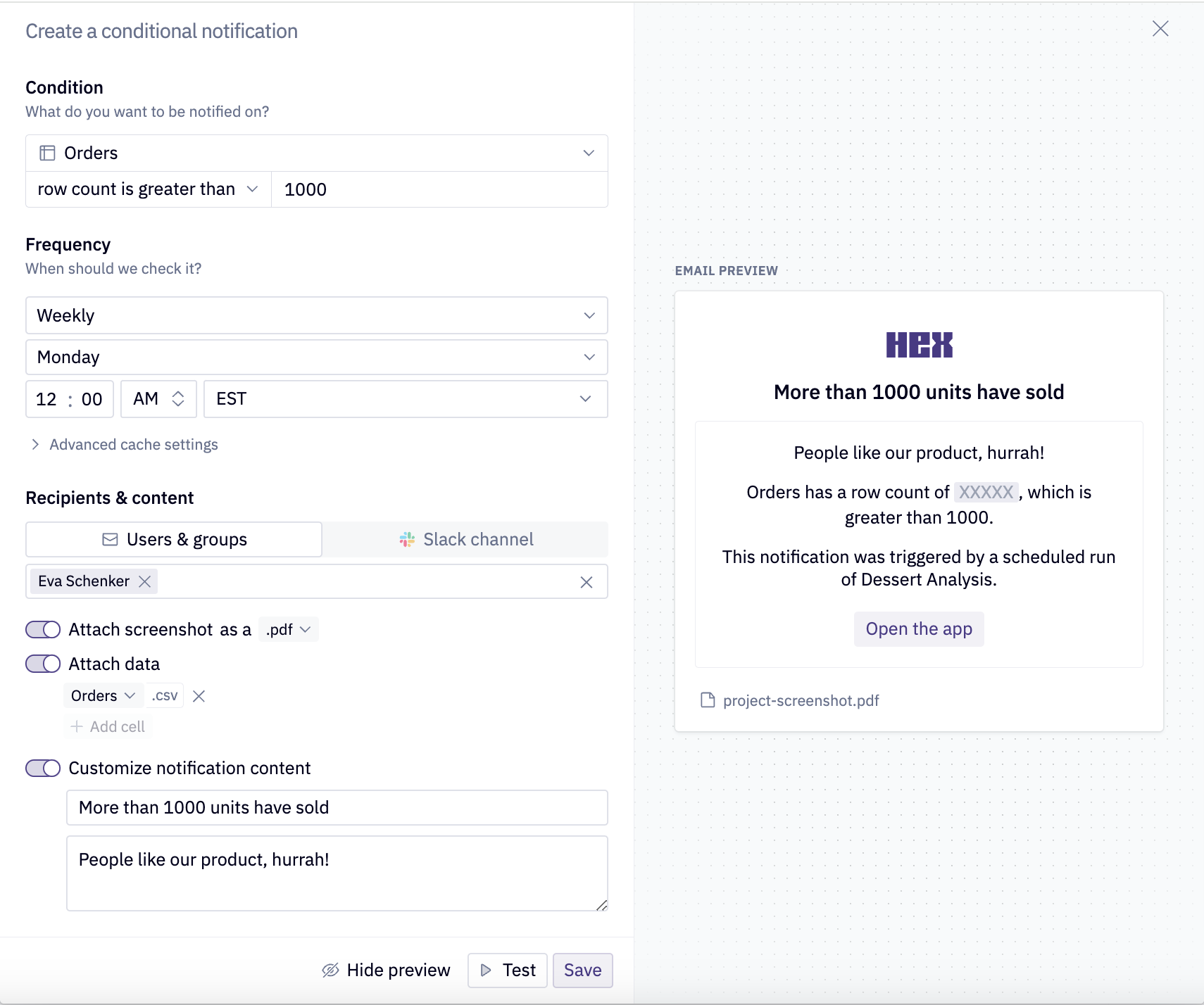Click the file icon beside project-screenshot.pdf
The width and height of the screenshot is (1204, 1005).
click(708, 700)
